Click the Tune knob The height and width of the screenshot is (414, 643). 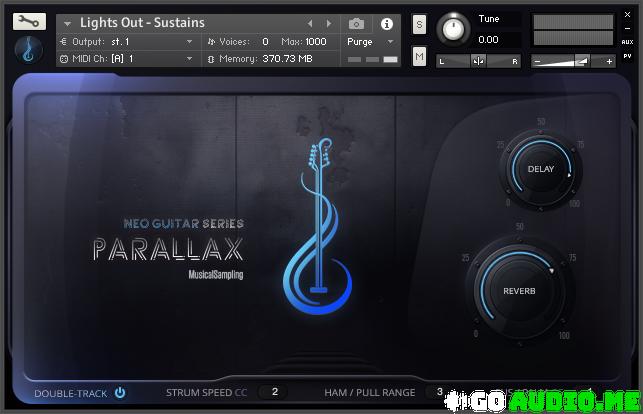[453, 28]
